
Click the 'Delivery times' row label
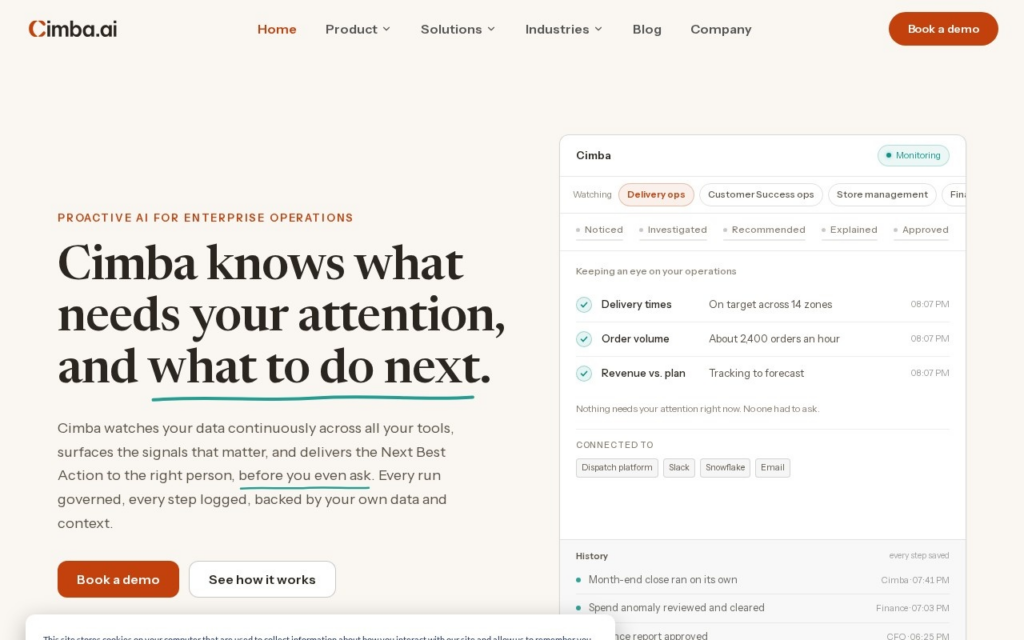pos(636,304)
